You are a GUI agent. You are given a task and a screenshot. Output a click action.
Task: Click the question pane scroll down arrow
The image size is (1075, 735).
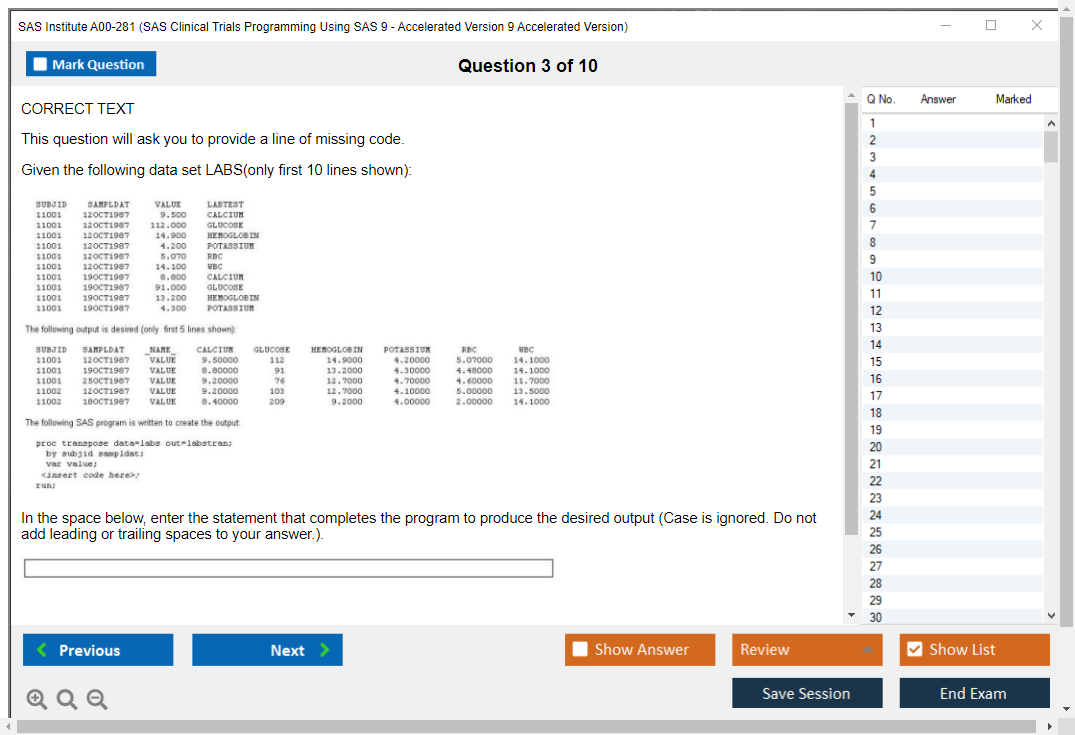851,614
